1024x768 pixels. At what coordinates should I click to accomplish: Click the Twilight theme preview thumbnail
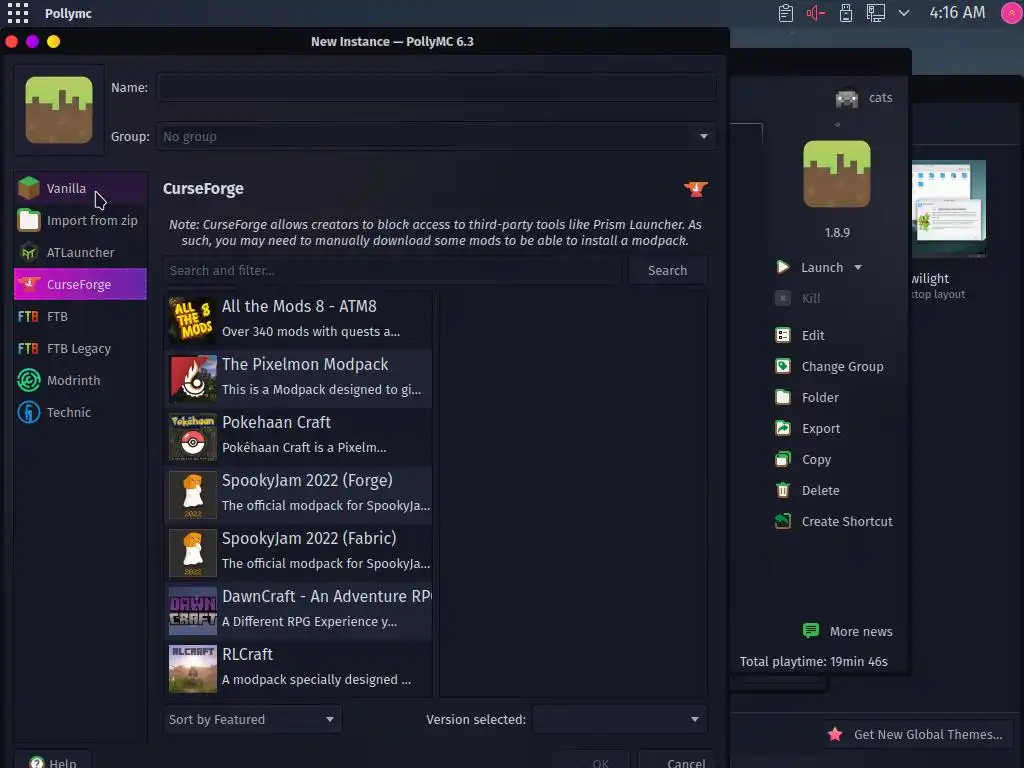tap(949, 209)
